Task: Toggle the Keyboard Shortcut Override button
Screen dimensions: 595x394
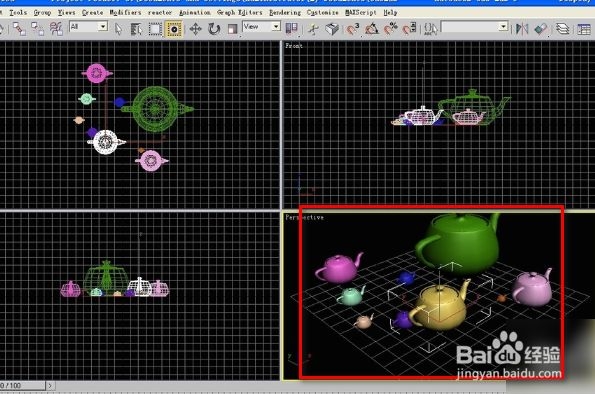Action: click(332, 29)
